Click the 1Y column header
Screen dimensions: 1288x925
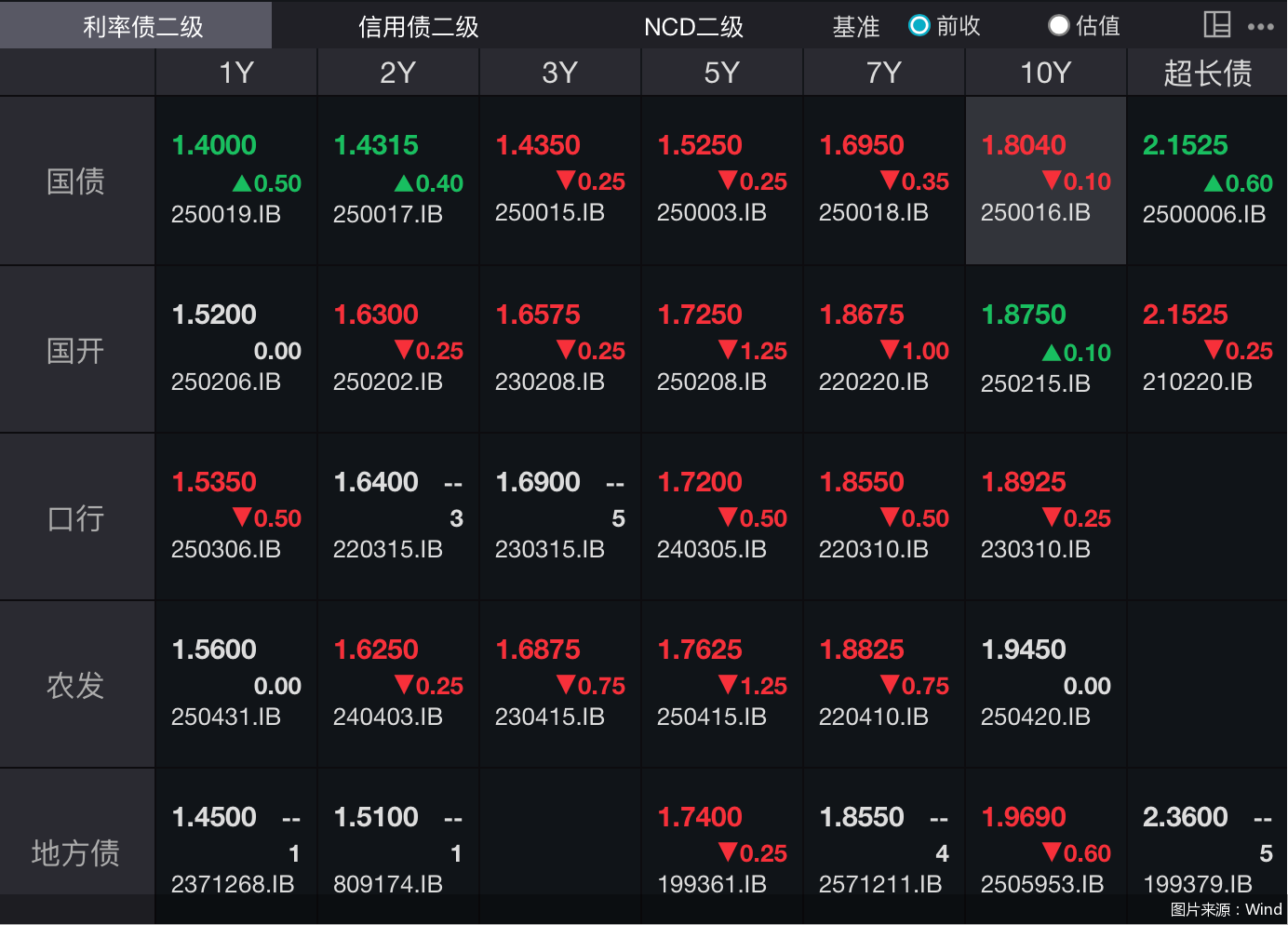coord(235,73)
